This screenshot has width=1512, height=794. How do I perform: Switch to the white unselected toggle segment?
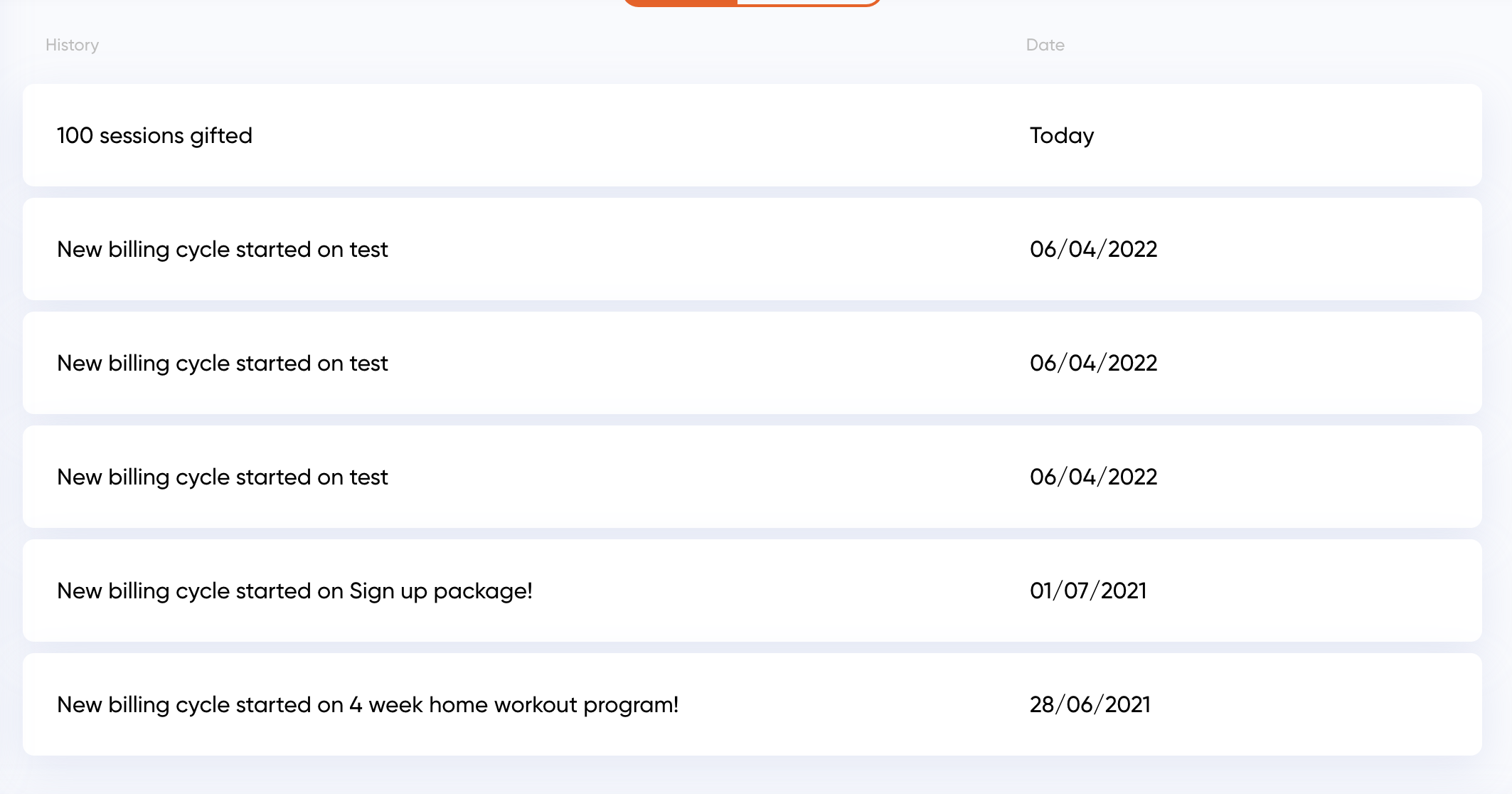click(x=809, y=2)
